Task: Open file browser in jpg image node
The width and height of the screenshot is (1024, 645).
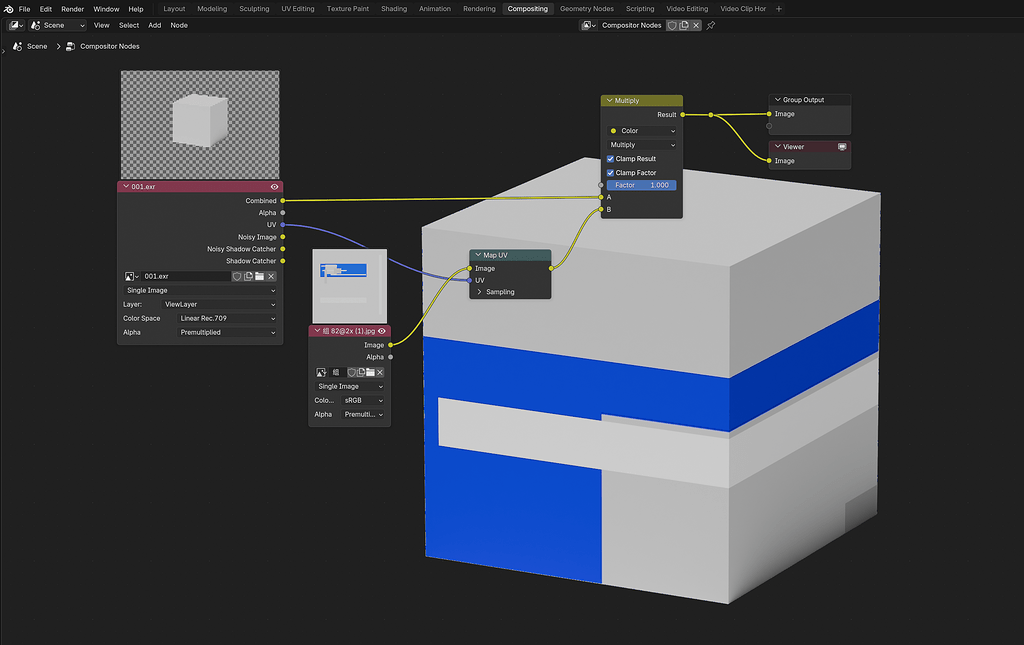Action: pos(370,372)
